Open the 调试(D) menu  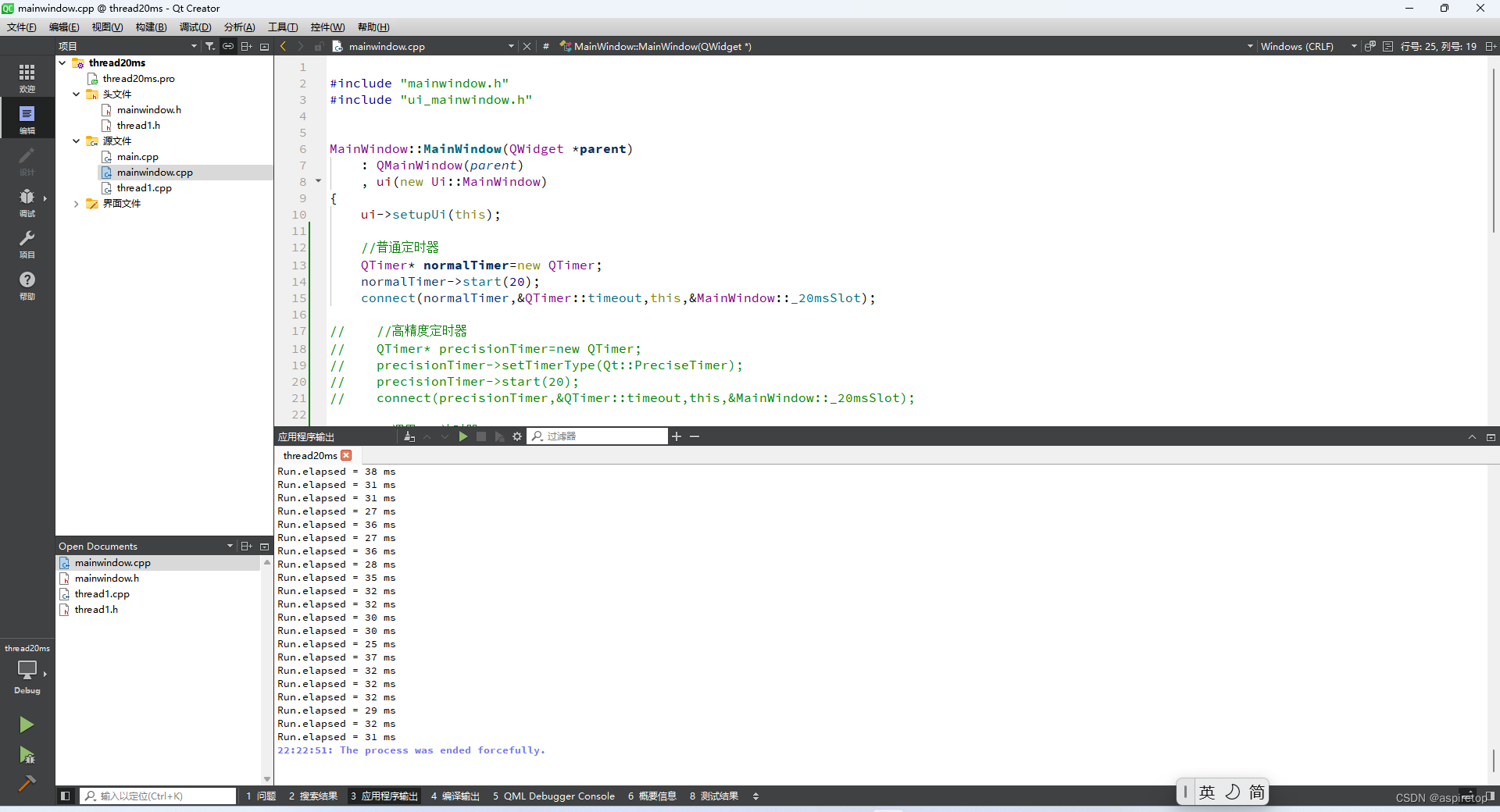(195, 27)
